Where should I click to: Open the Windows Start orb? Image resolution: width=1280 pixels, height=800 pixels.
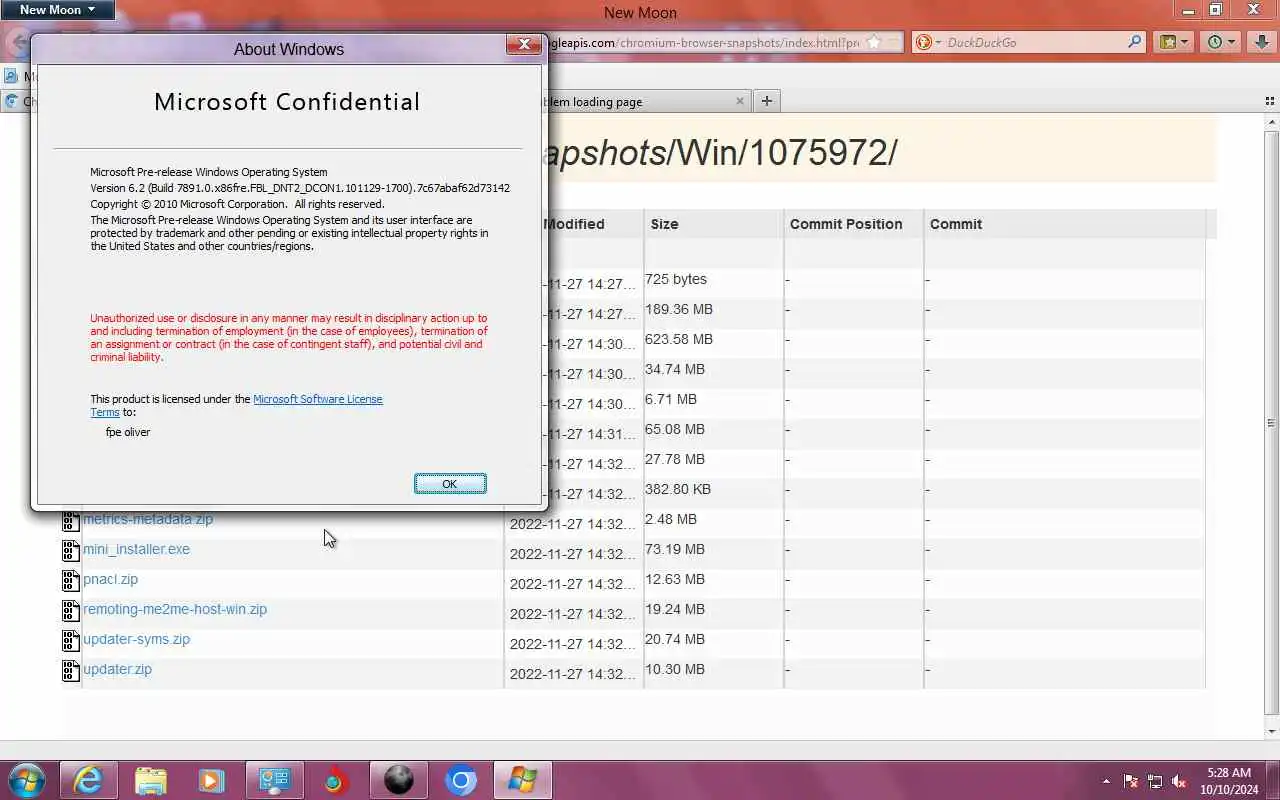tap(27, 780)
